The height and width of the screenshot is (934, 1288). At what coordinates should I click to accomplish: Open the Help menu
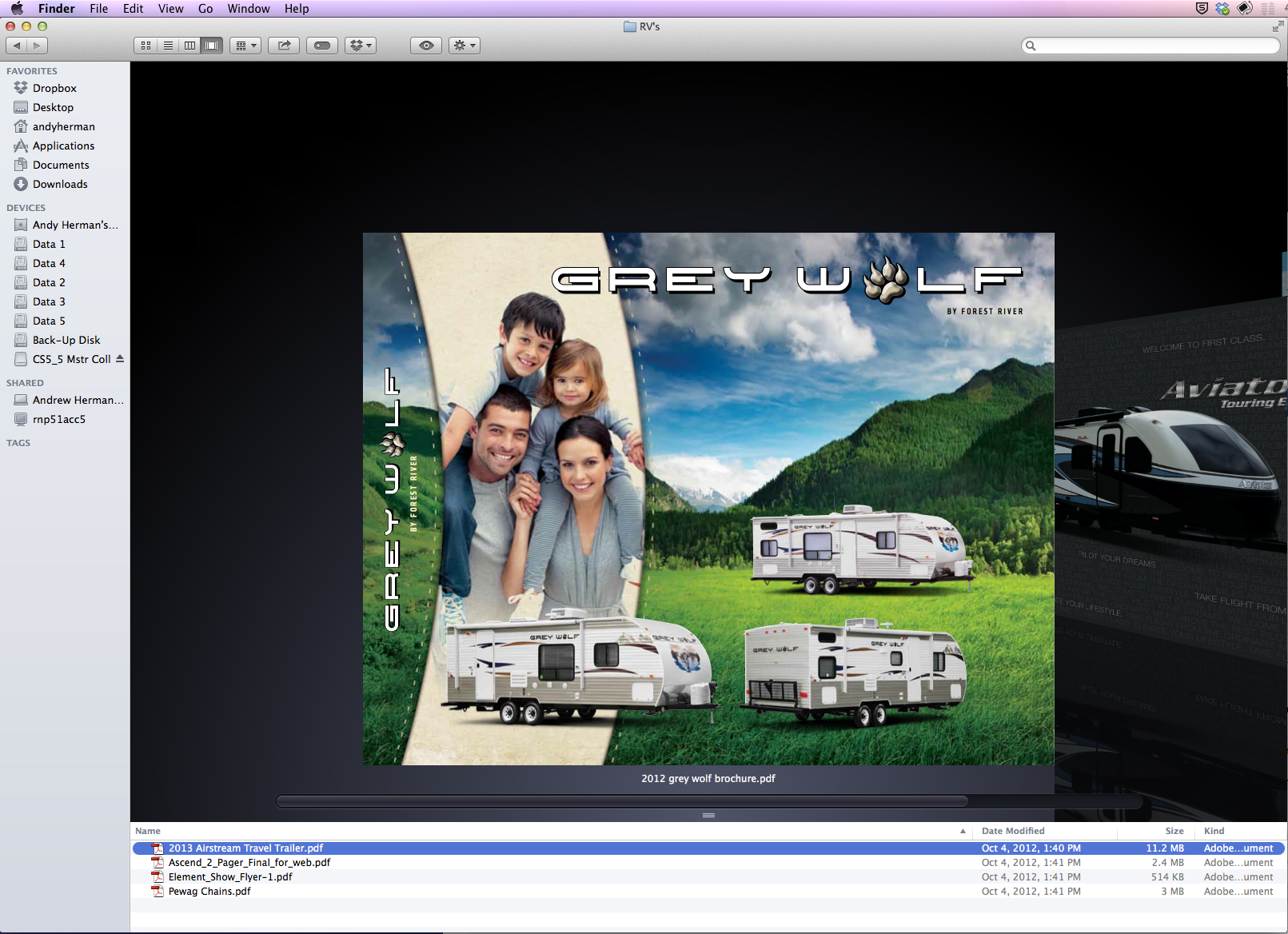tap(297, 9)
